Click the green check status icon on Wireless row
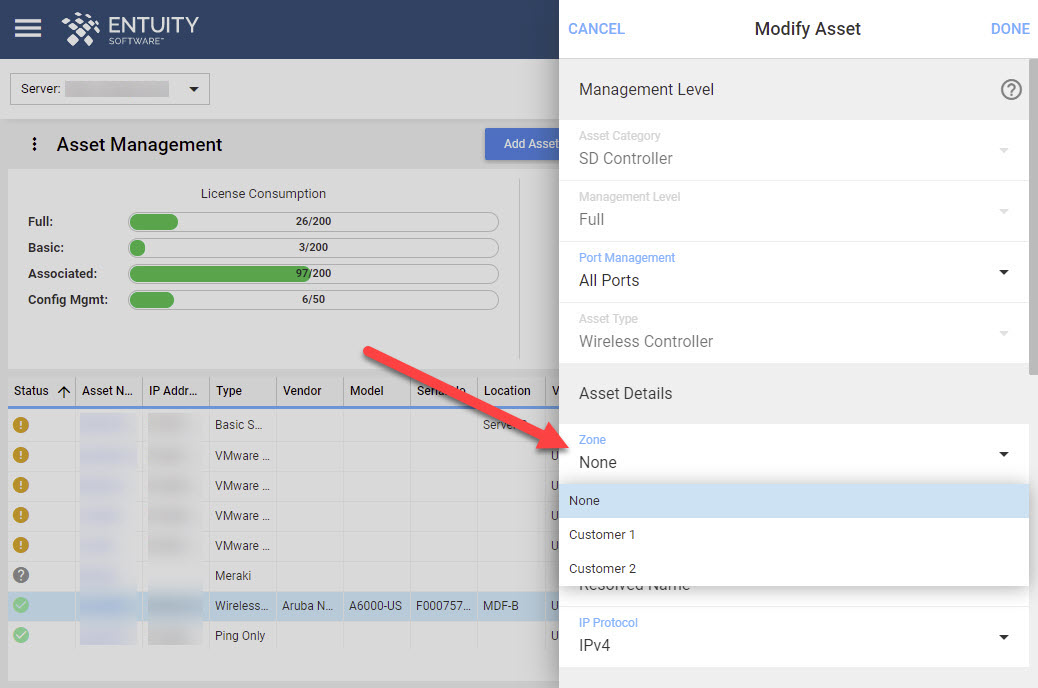This screenshot has height=688, width=1038. 22,605
